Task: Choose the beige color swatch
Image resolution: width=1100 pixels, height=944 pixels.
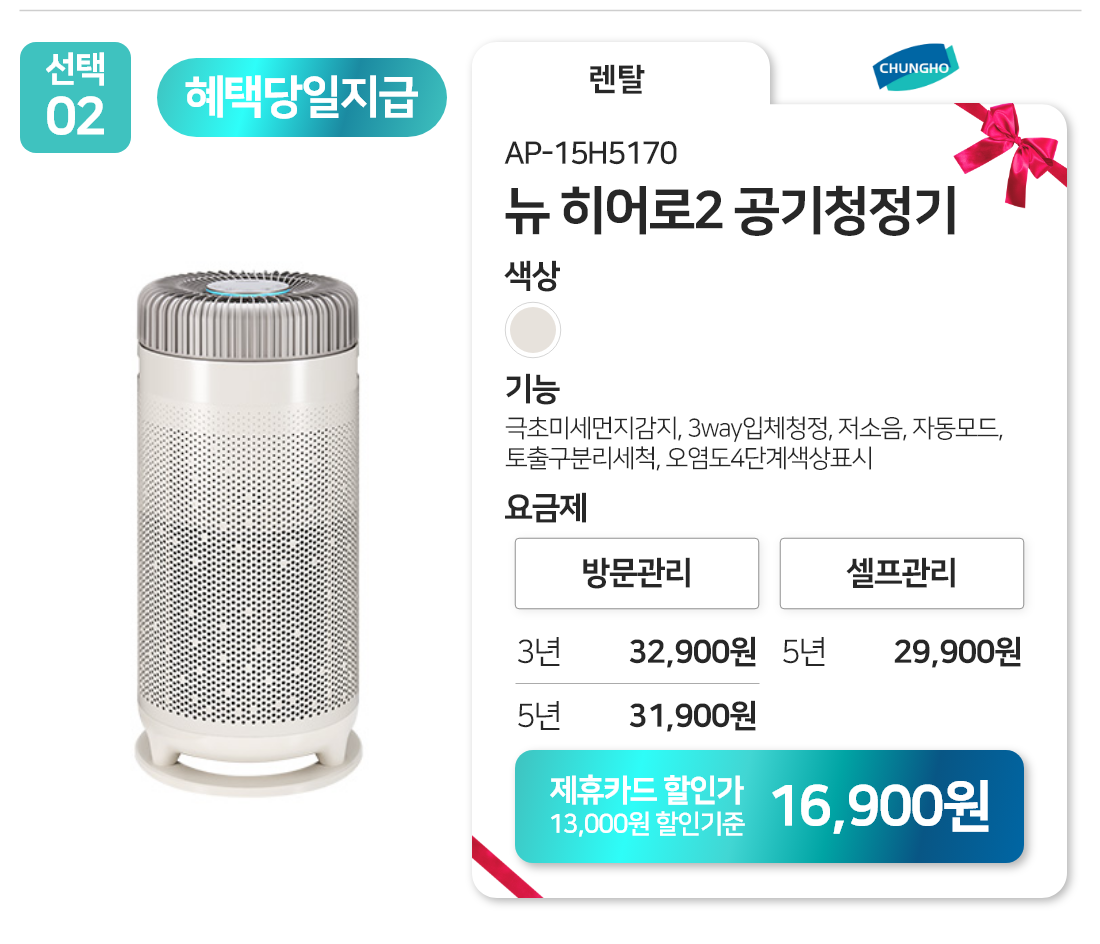Action: click(x=532, y=329)
